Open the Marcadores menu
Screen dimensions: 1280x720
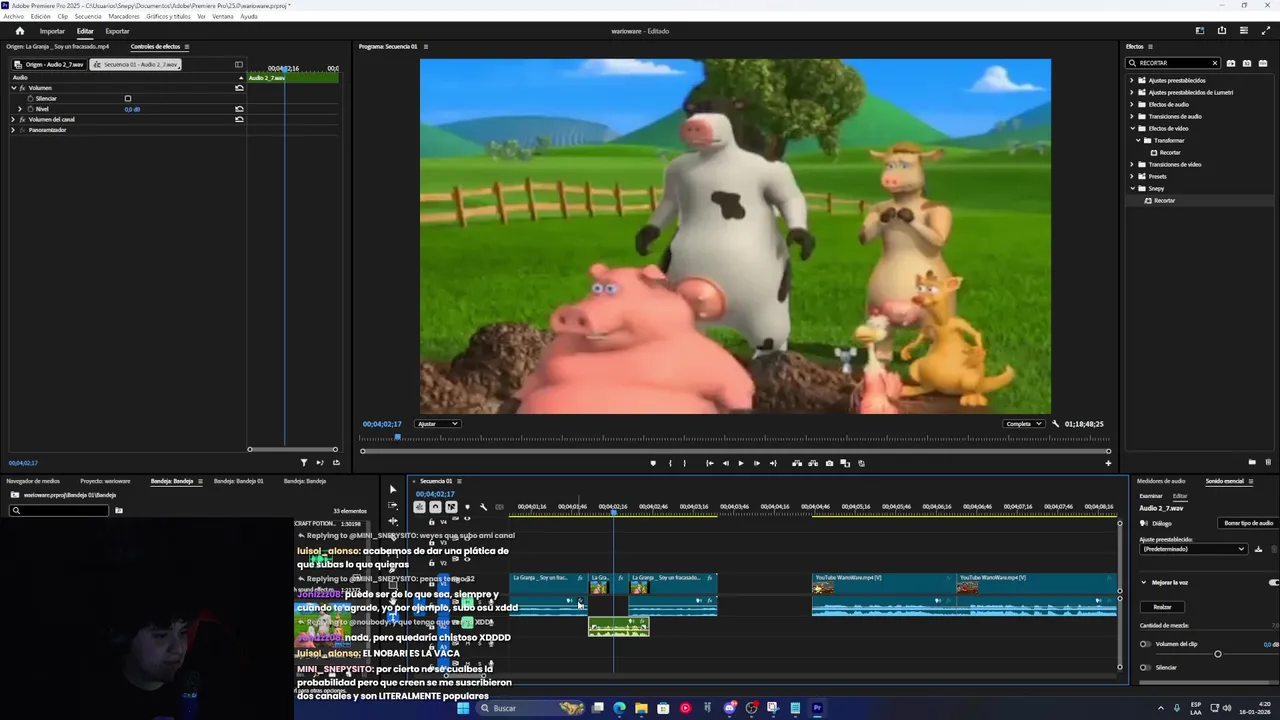124,16
